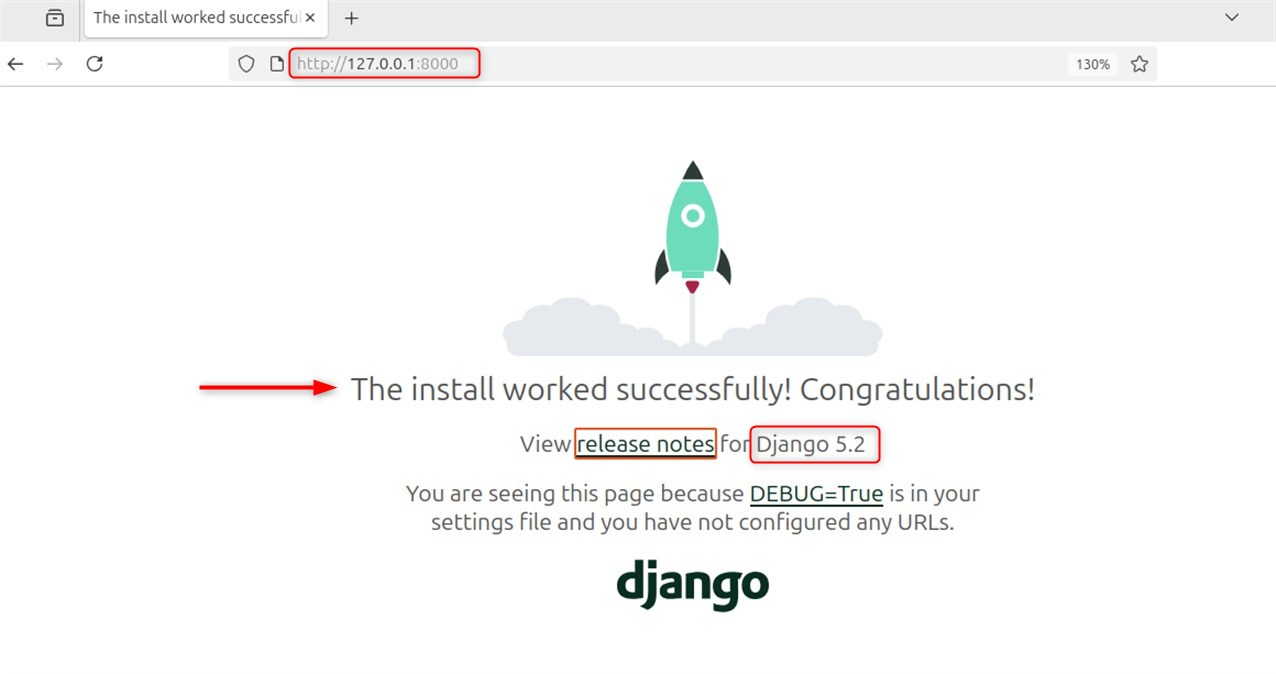This screenshot has height=674, width=1276.
Task: Click the shield tracking protection icon
Action: click(x=245, y=63)
